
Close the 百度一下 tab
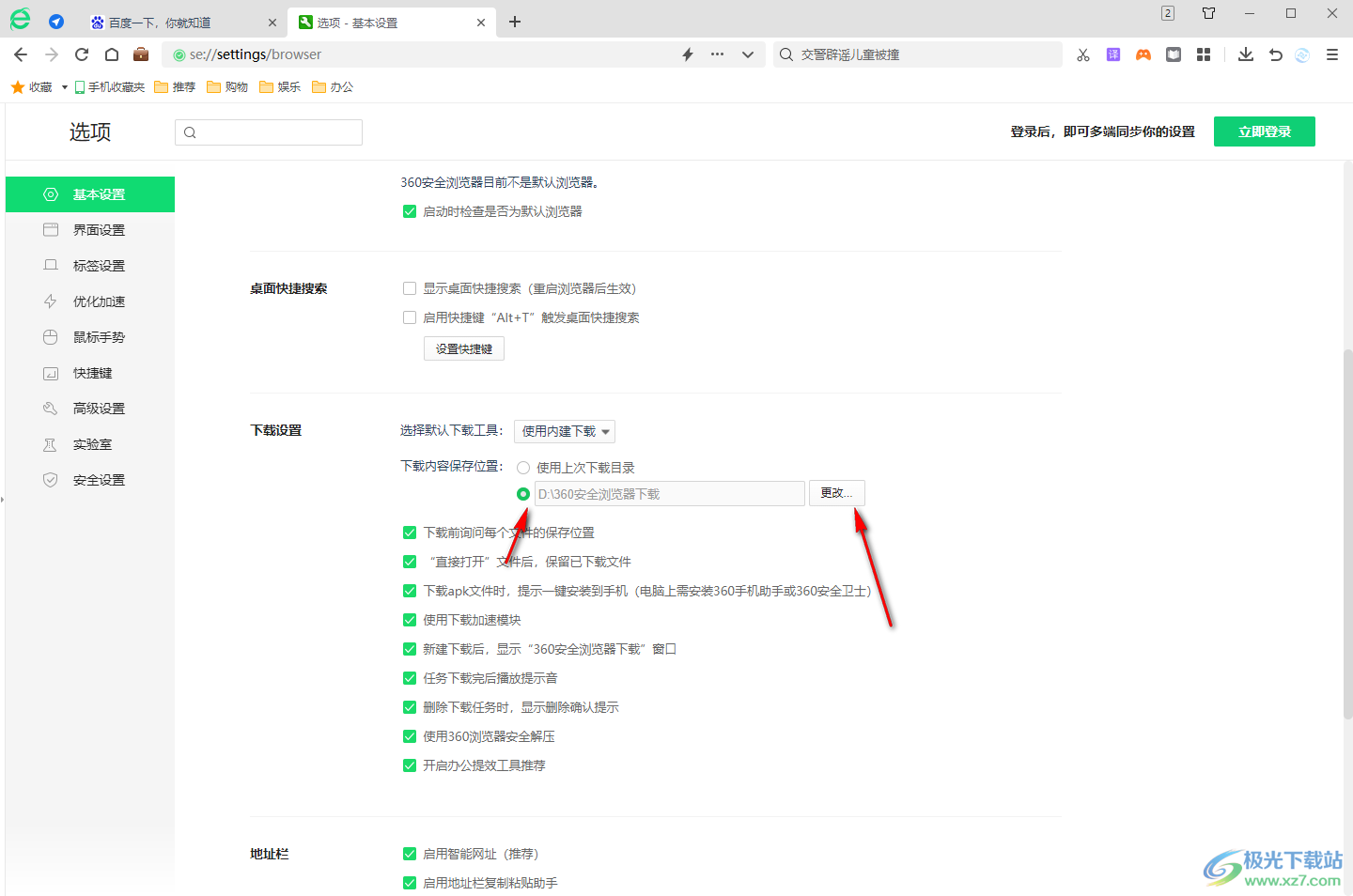pos(272,23)
